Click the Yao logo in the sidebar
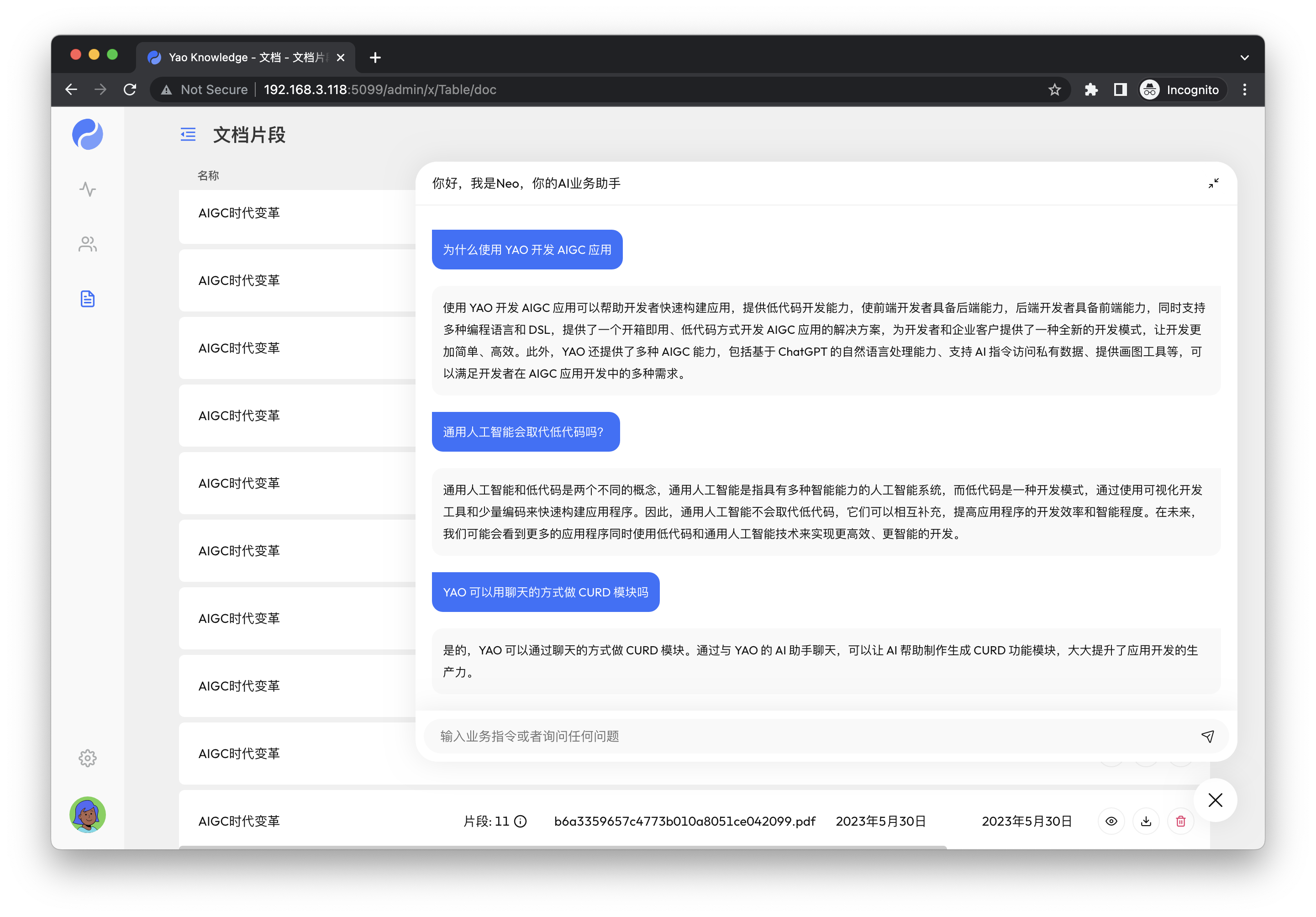Image resolution: width=1316 pixels, height=917 pixels. (88, 134)
